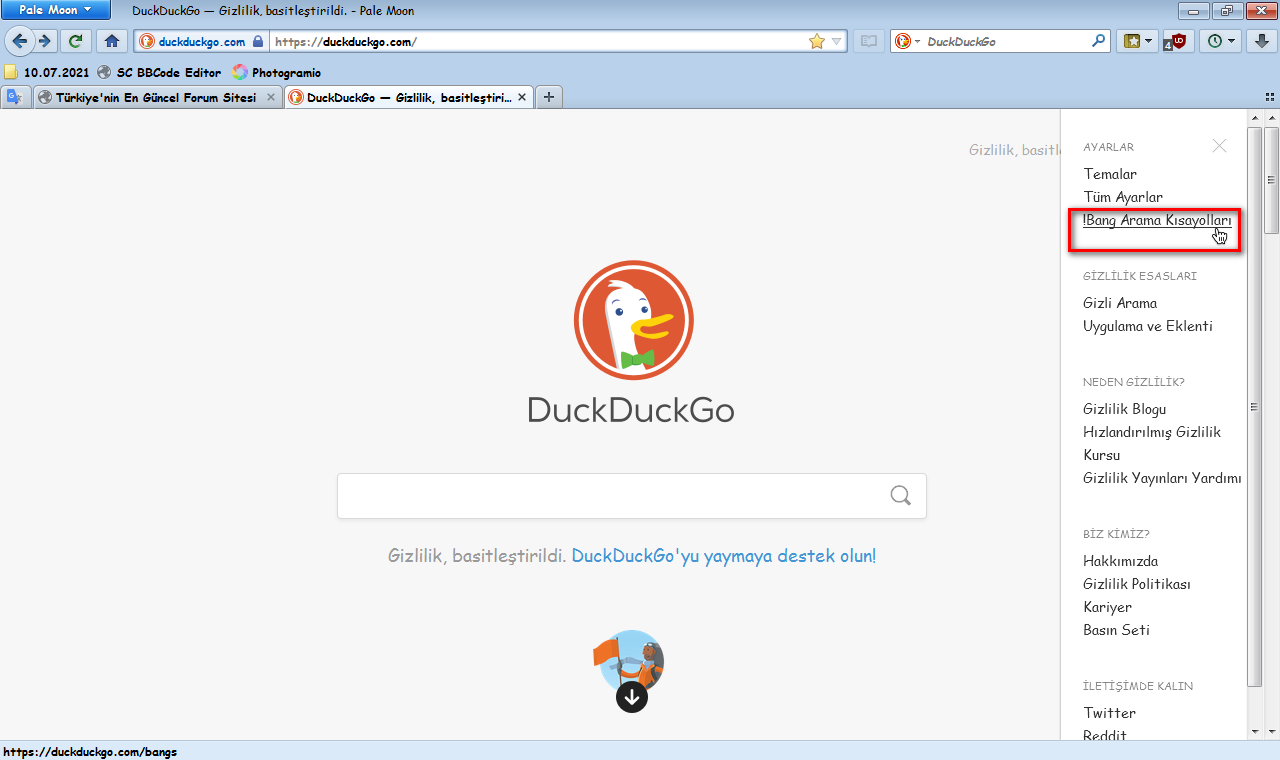Open the tab groups grid icon

pyautogui.click(x=1270, y=97)
